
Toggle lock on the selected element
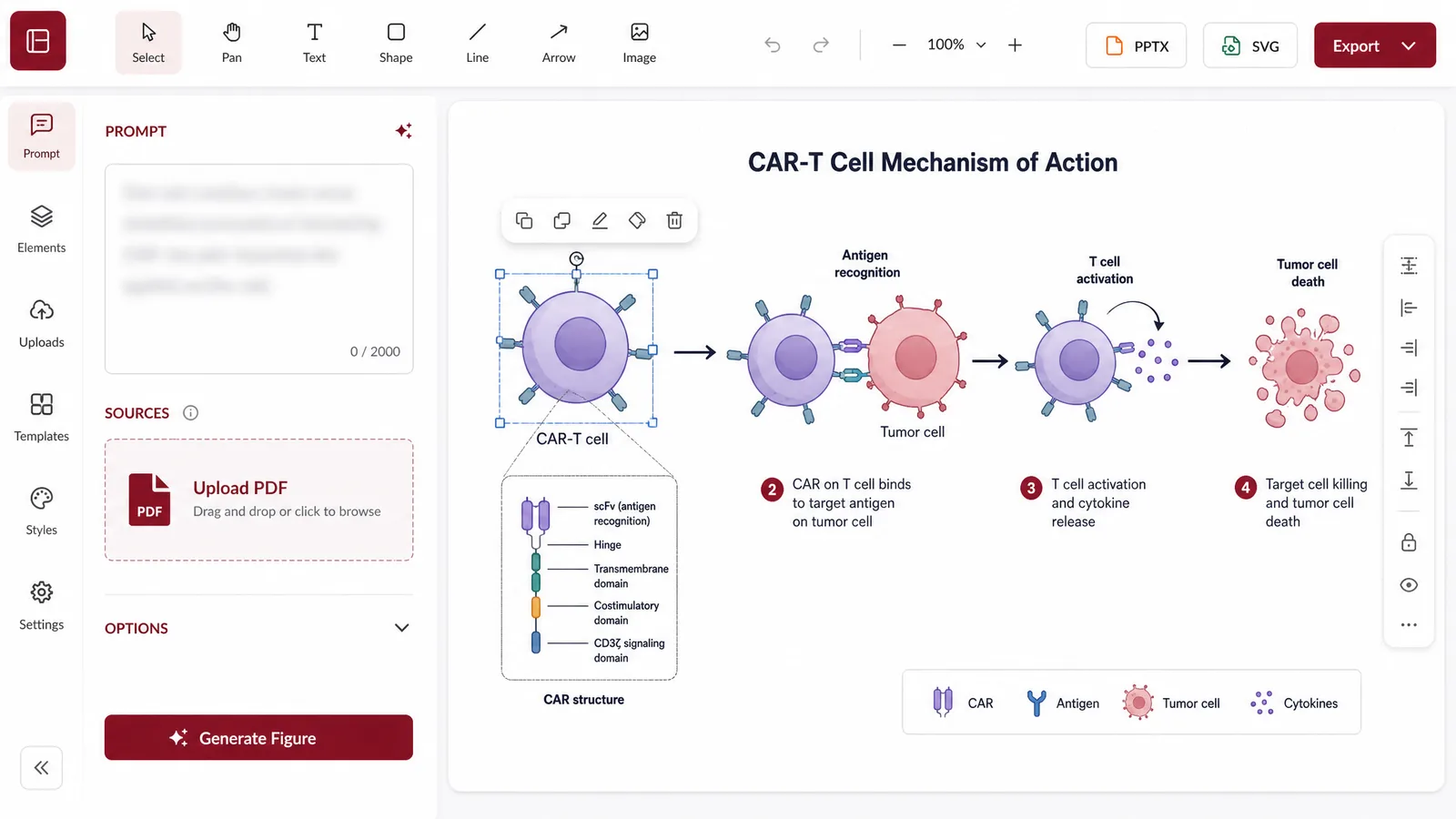(1409, 543)
